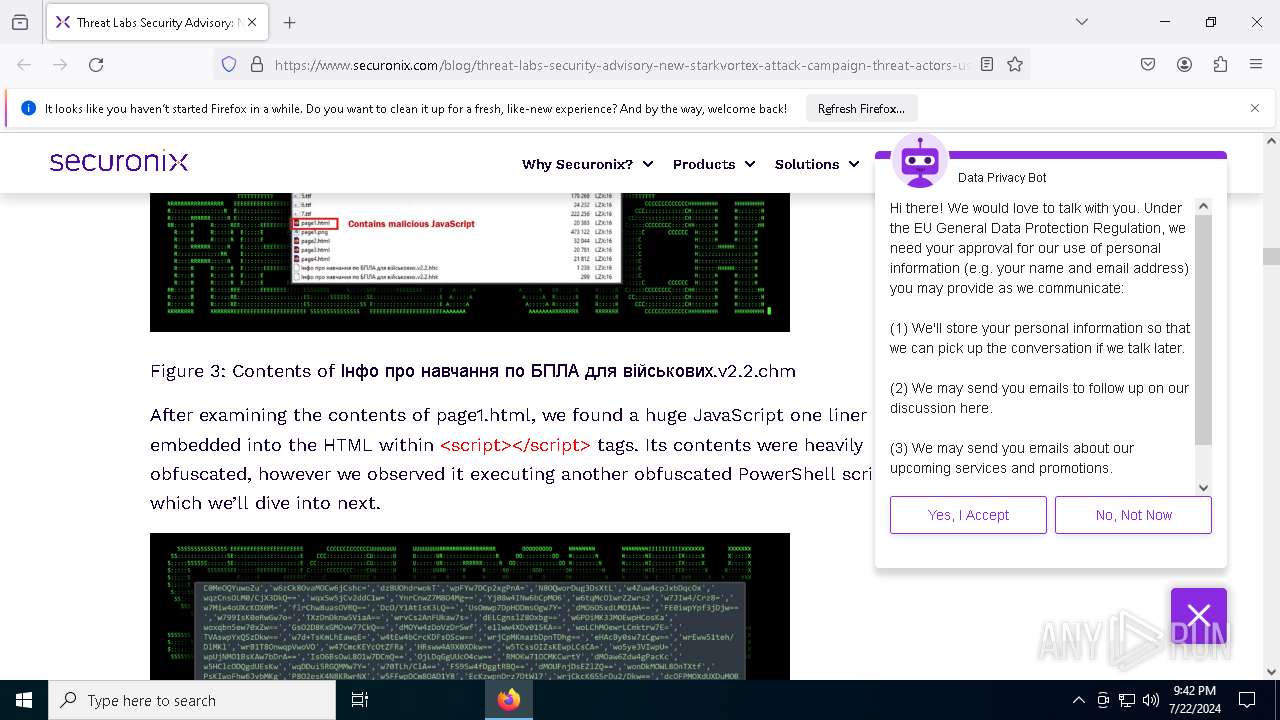
Task: Open the extensions puzzle icon
Action: [1220, 64]
